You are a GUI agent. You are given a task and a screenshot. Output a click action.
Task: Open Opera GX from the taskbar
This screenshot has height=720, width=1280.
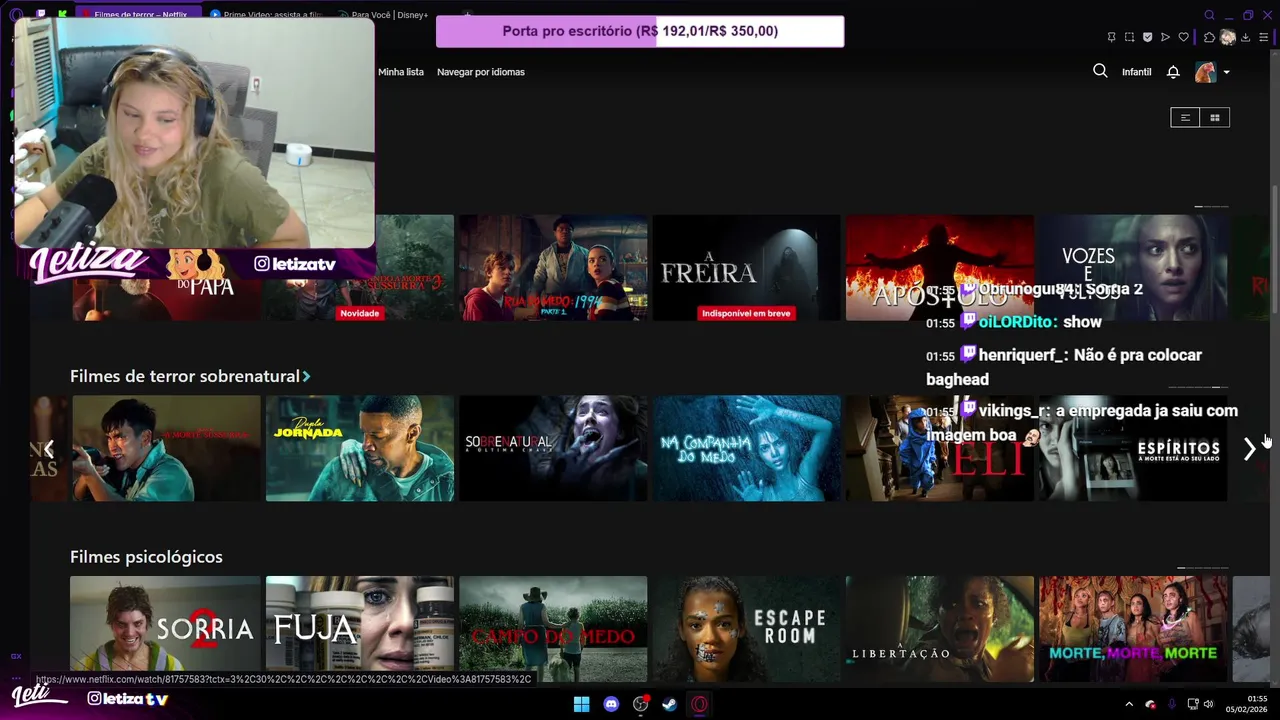[700, 704]
